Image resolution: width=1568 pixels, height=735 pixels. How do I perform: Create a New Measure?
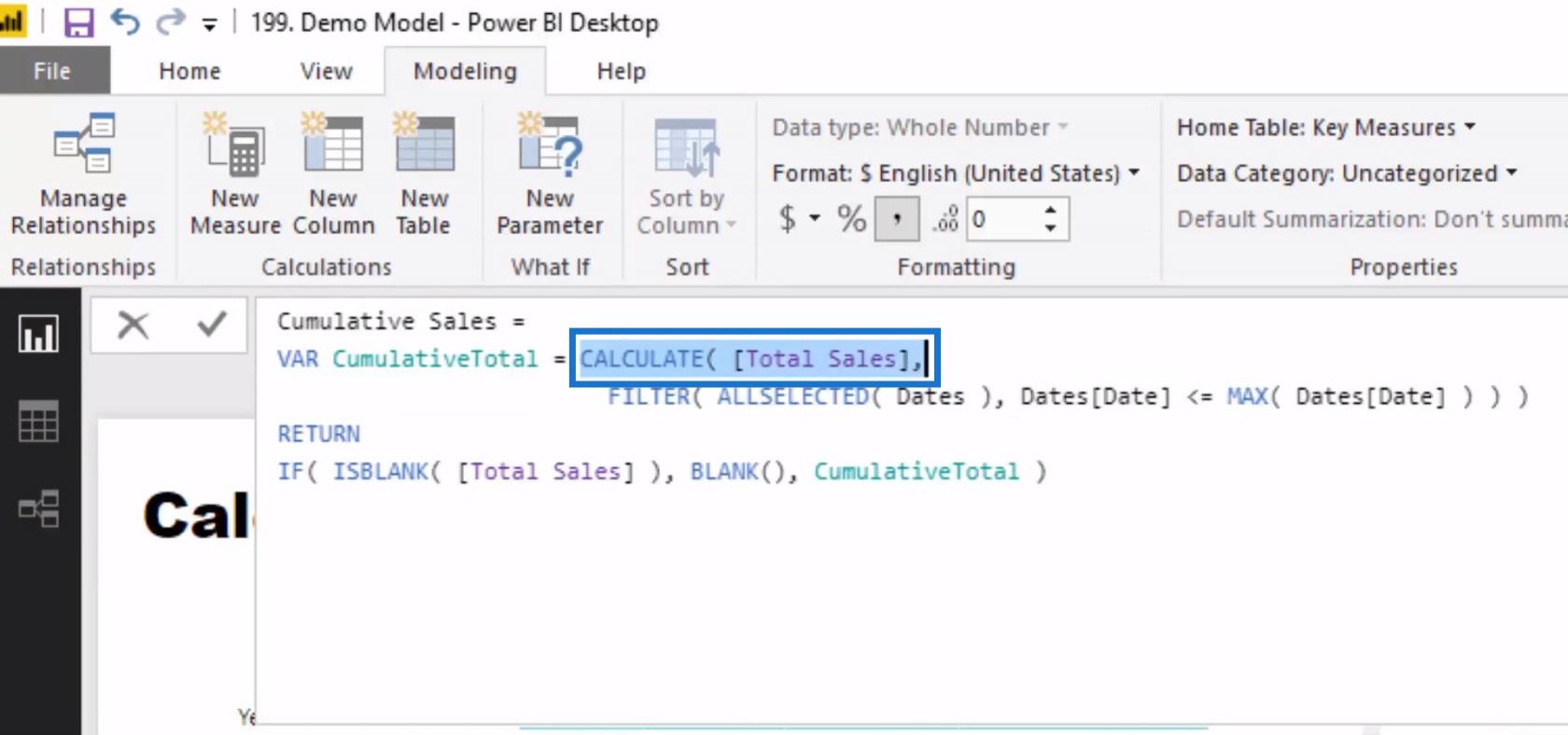tap(235, 174)
